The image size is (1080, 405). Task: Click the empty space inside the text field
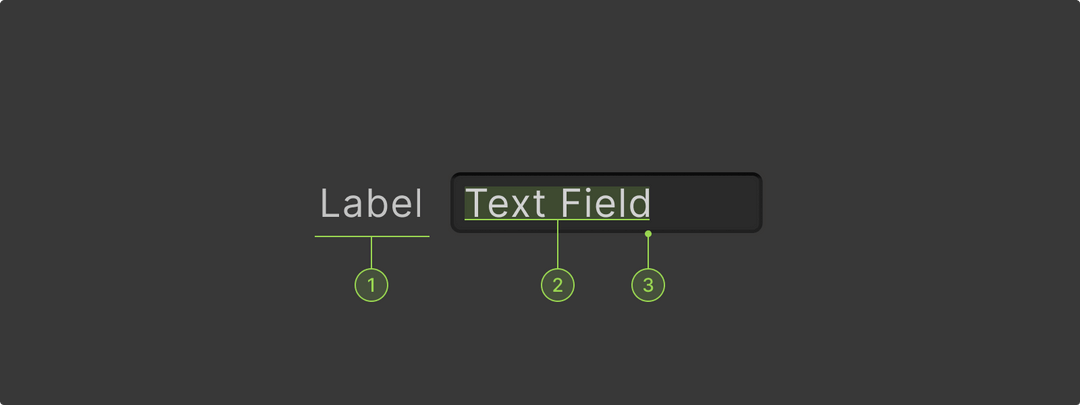point(703,203)
